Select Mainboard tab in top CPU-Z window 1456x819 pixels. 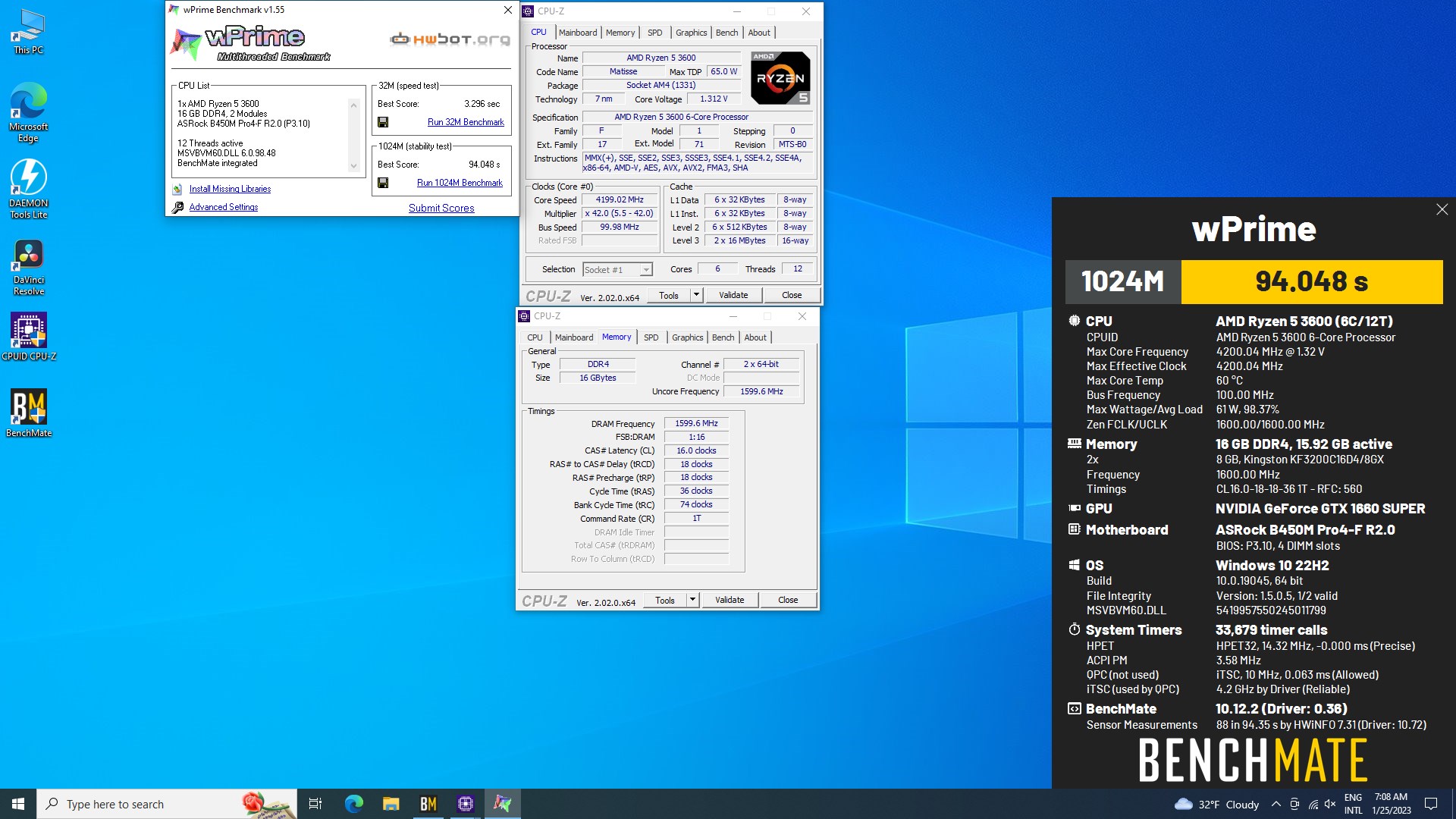tap(578, 33)
